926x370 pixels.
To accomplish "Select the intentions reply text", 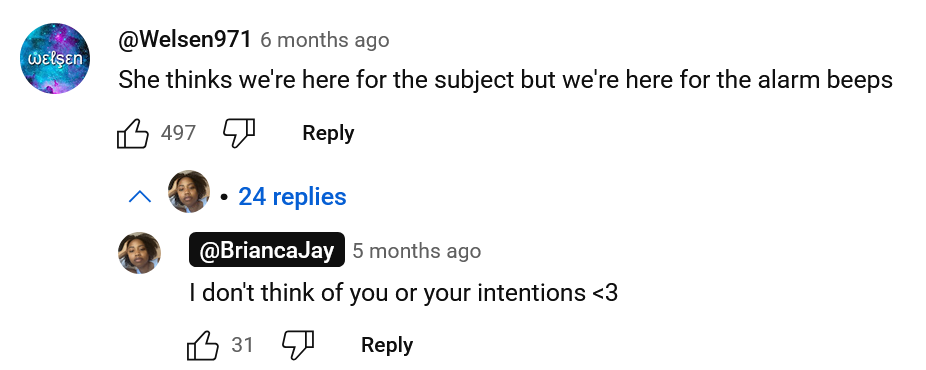I will click(403, 292).
